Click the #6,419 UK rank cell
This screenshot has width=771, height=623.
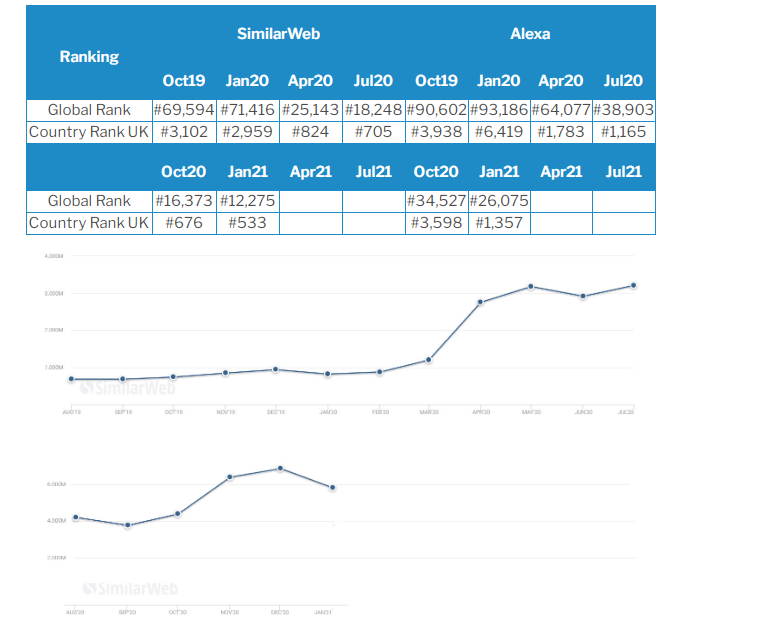pos(499,132)
